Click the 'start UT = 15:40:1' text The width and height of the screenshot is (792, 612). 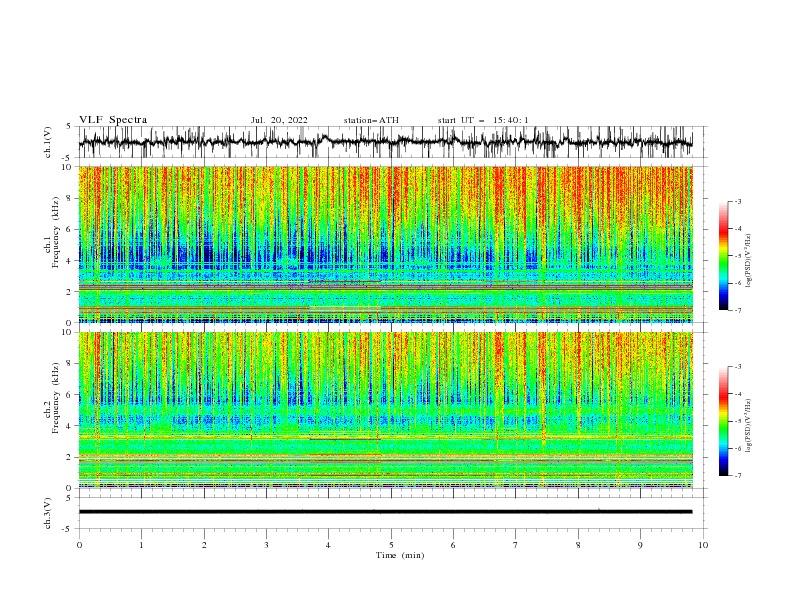pyautogui.click(x=483, y=120)
